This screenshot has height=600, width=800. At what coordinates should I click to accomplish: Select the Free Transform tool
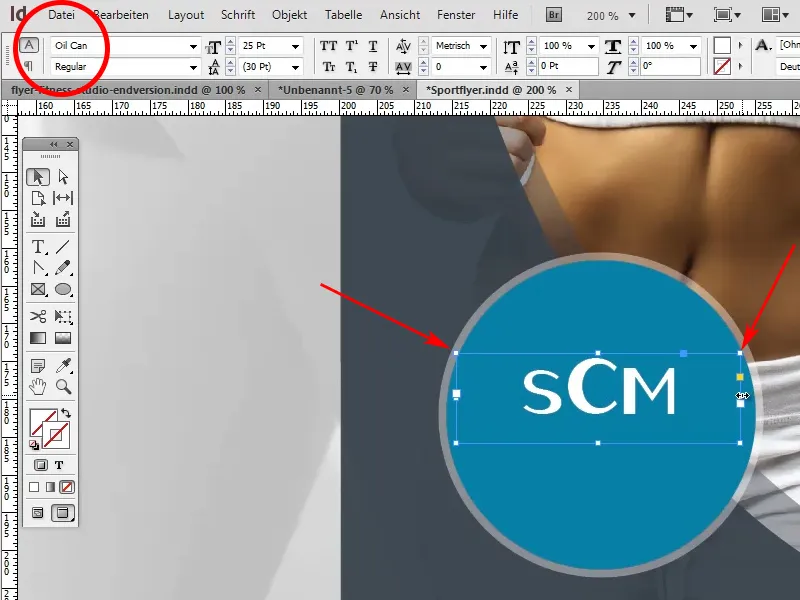click(63, 316)
